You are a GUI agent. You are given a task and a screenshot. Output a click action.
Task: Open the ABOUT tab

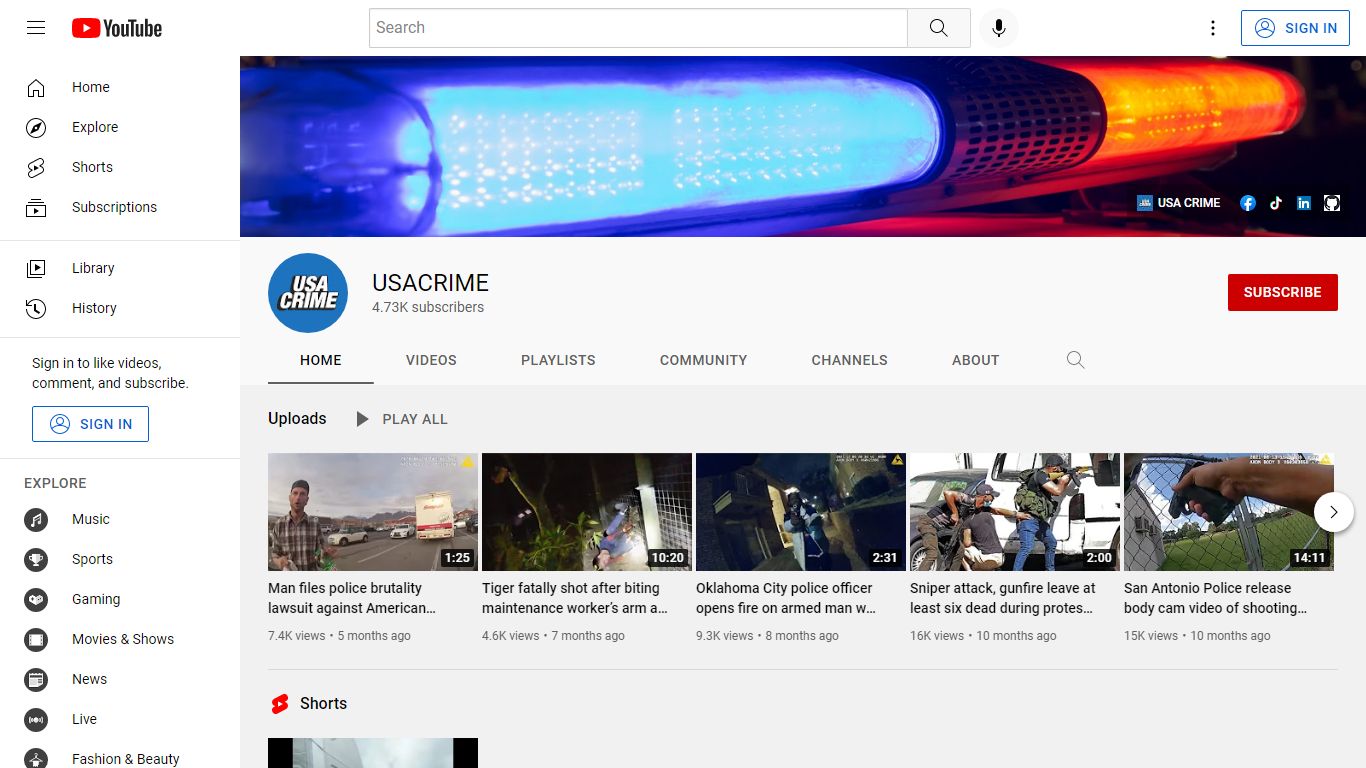(x=975, y=360)
